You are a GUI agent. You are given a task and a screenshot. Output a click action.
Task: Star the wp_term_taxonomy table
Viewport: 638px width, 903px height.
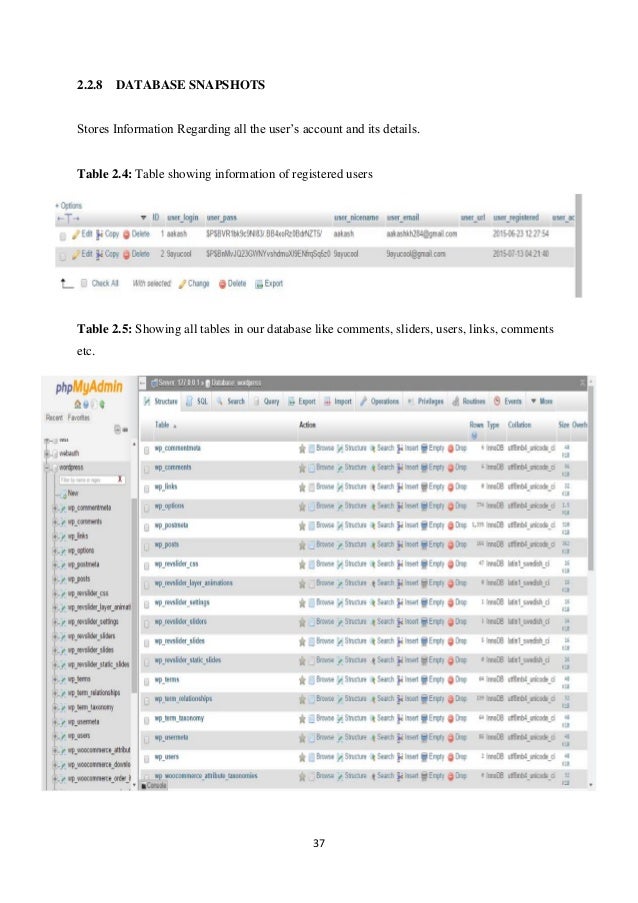(302, 719)
